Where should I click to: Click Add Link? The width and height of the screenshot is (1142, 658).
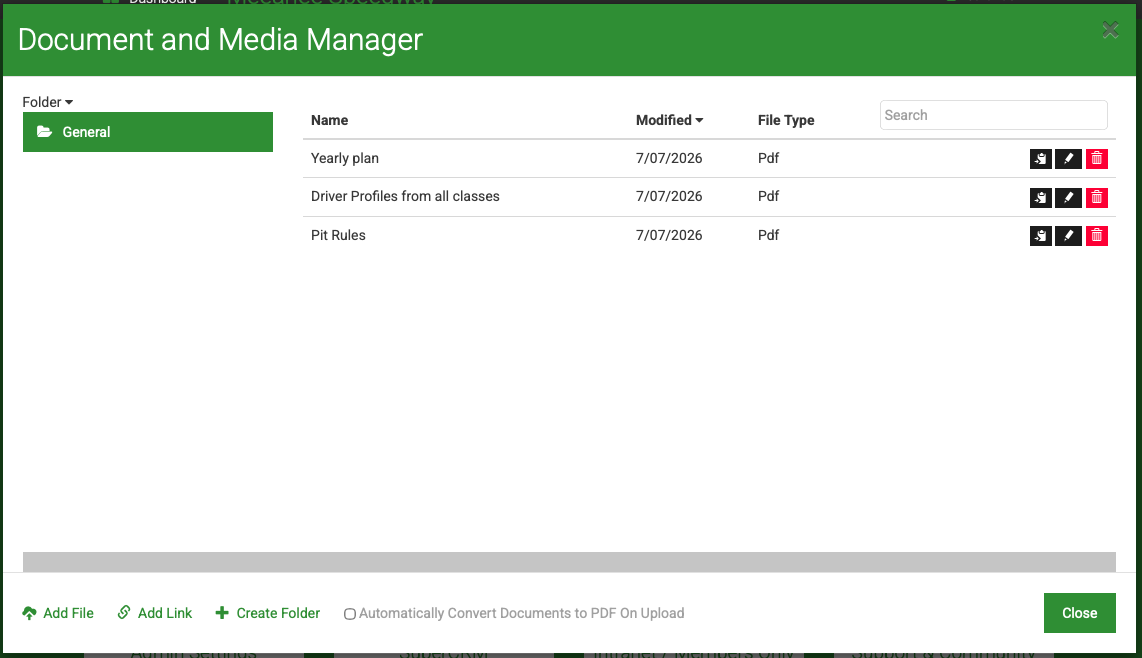[x=155, y=614]
